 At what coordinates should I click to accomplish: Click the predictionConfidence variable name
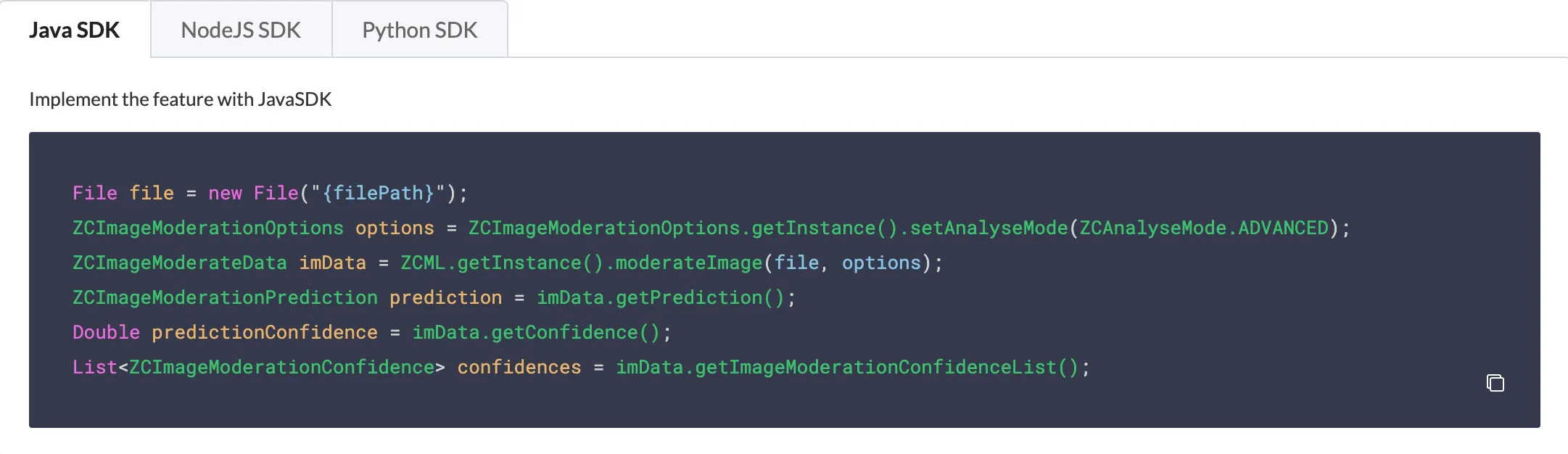[x=265, y=332]
